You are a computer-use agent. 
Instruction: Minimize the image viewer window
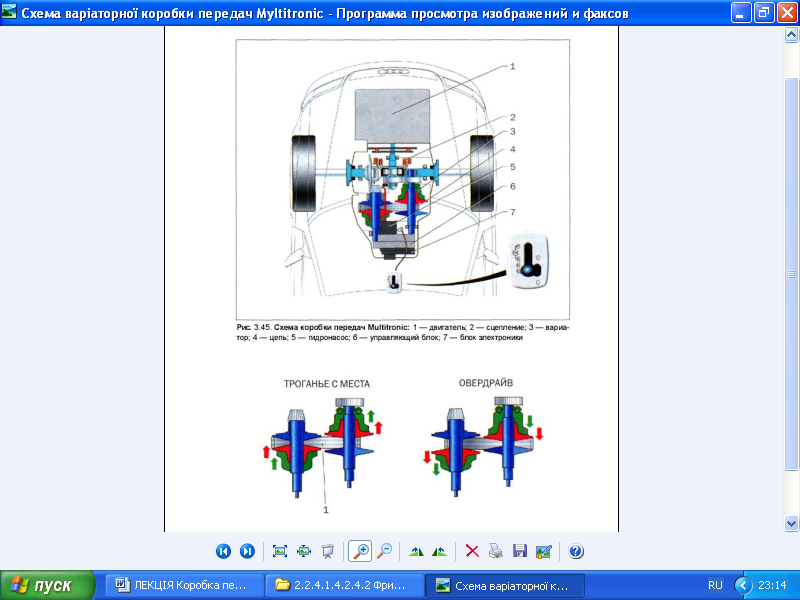741,13
